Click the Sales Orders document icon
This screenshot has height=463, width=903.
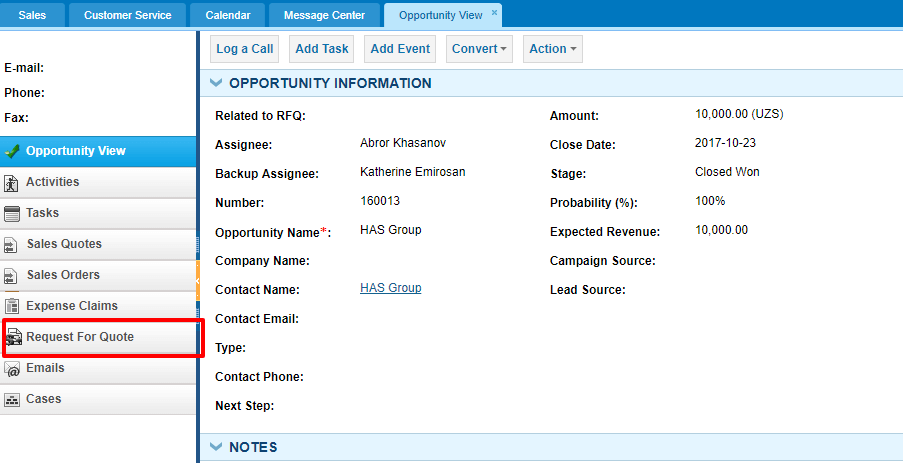[11, 276]
